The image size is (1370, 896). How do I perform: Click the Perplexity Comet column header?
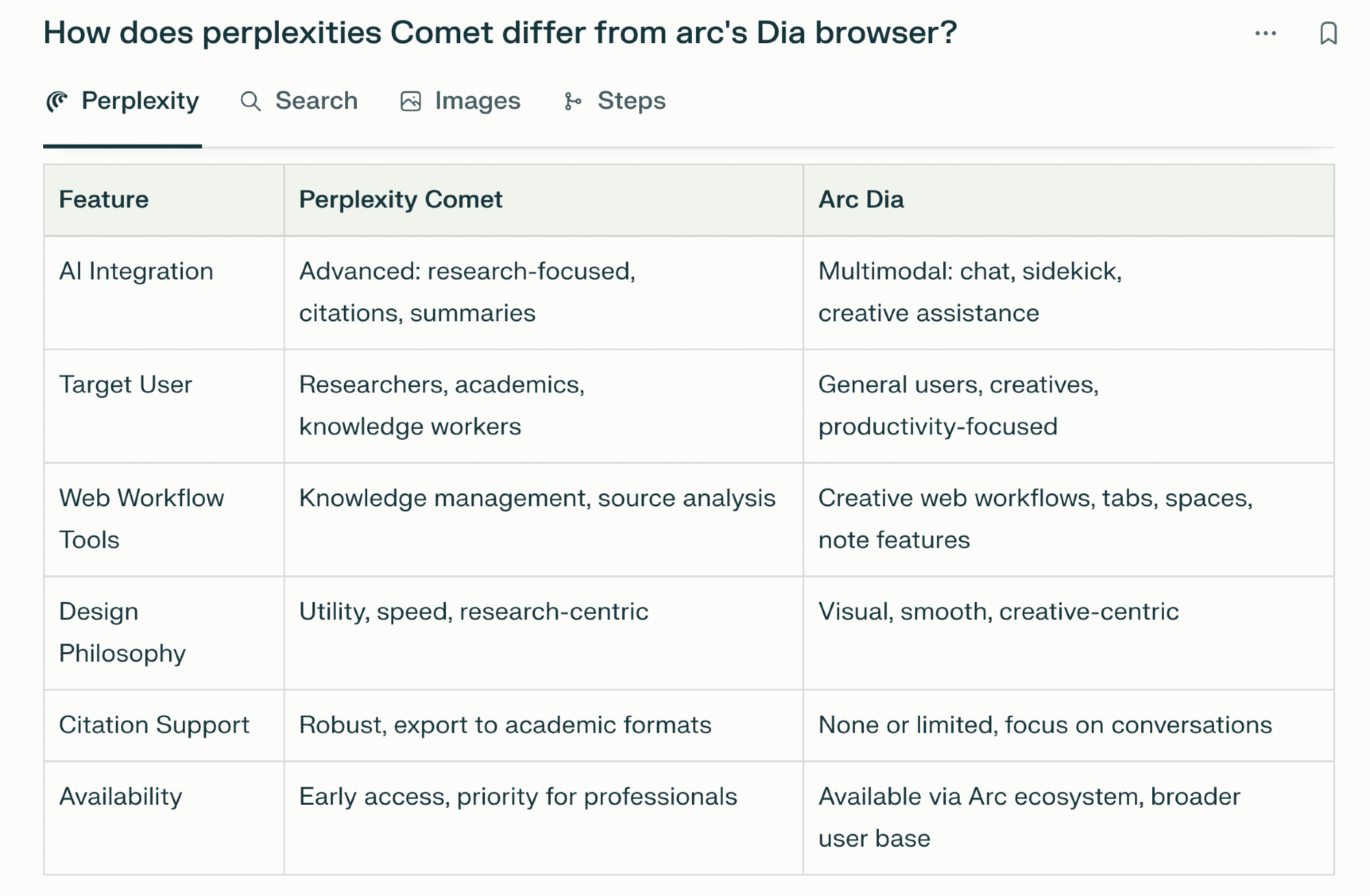401,199
